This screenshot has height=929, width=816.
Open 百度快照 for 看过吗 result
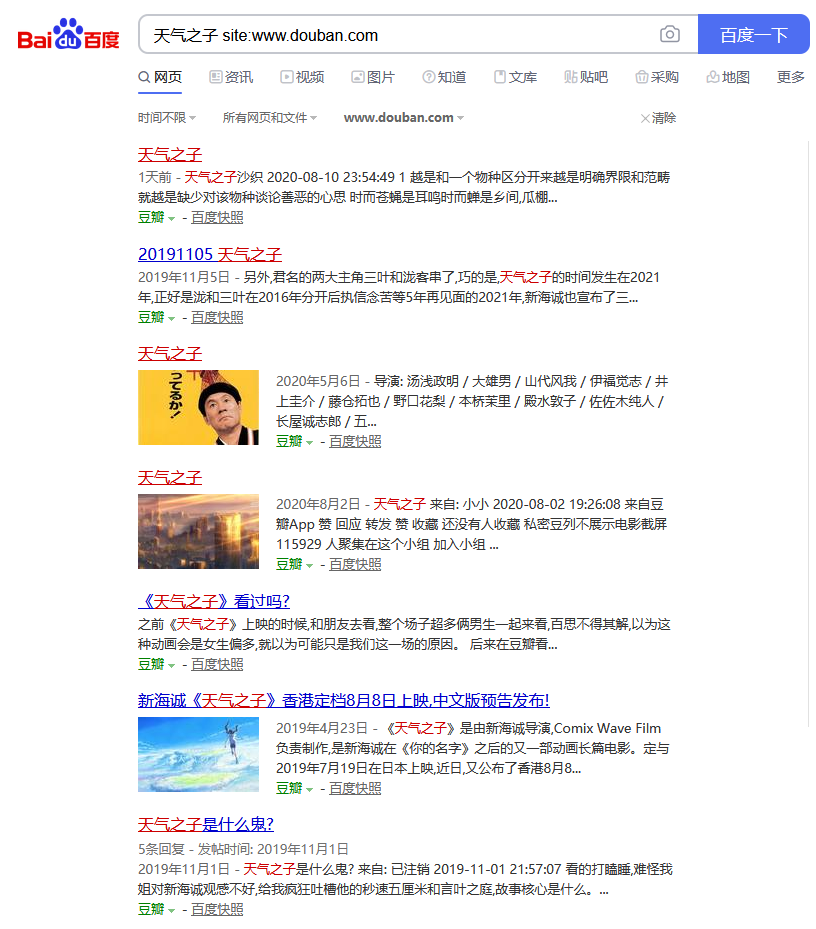pyautogui.click(x=217, y=665)
